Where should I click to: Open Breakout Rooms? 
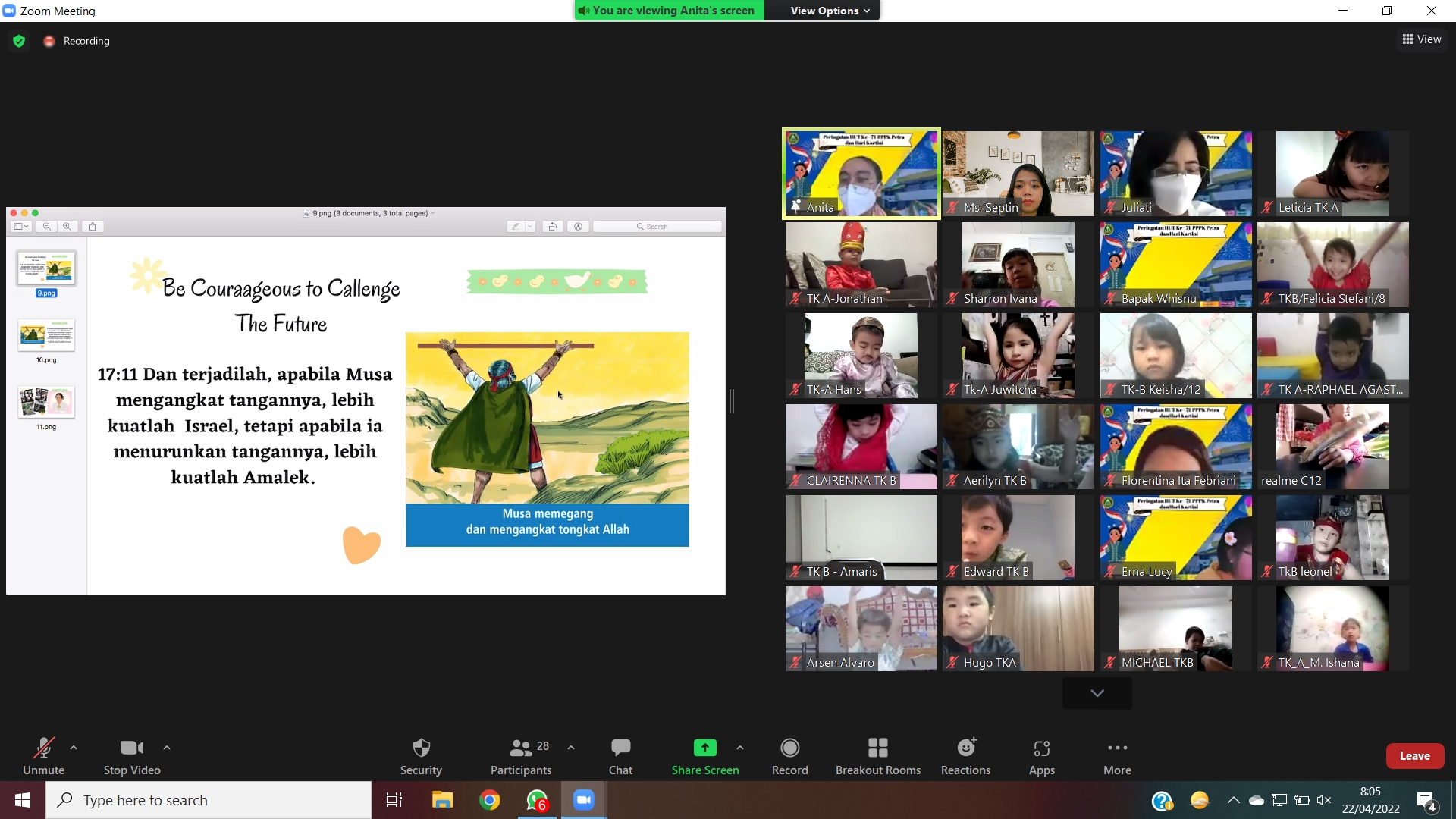pyautogui.click(x=878, y=756)
